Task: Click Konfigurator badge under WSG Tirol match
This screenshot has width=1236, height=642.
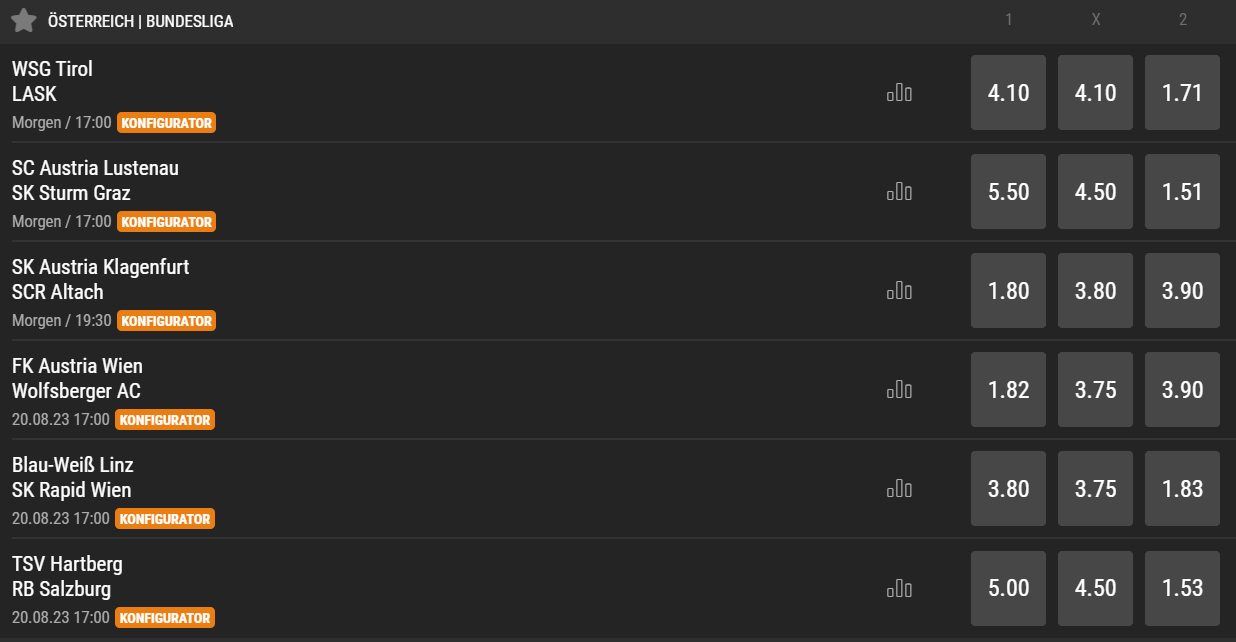Action: coord(167,123)
